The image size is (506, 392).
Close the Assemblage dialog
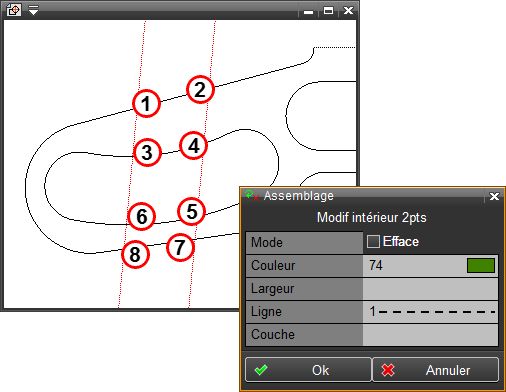point(494,196)
